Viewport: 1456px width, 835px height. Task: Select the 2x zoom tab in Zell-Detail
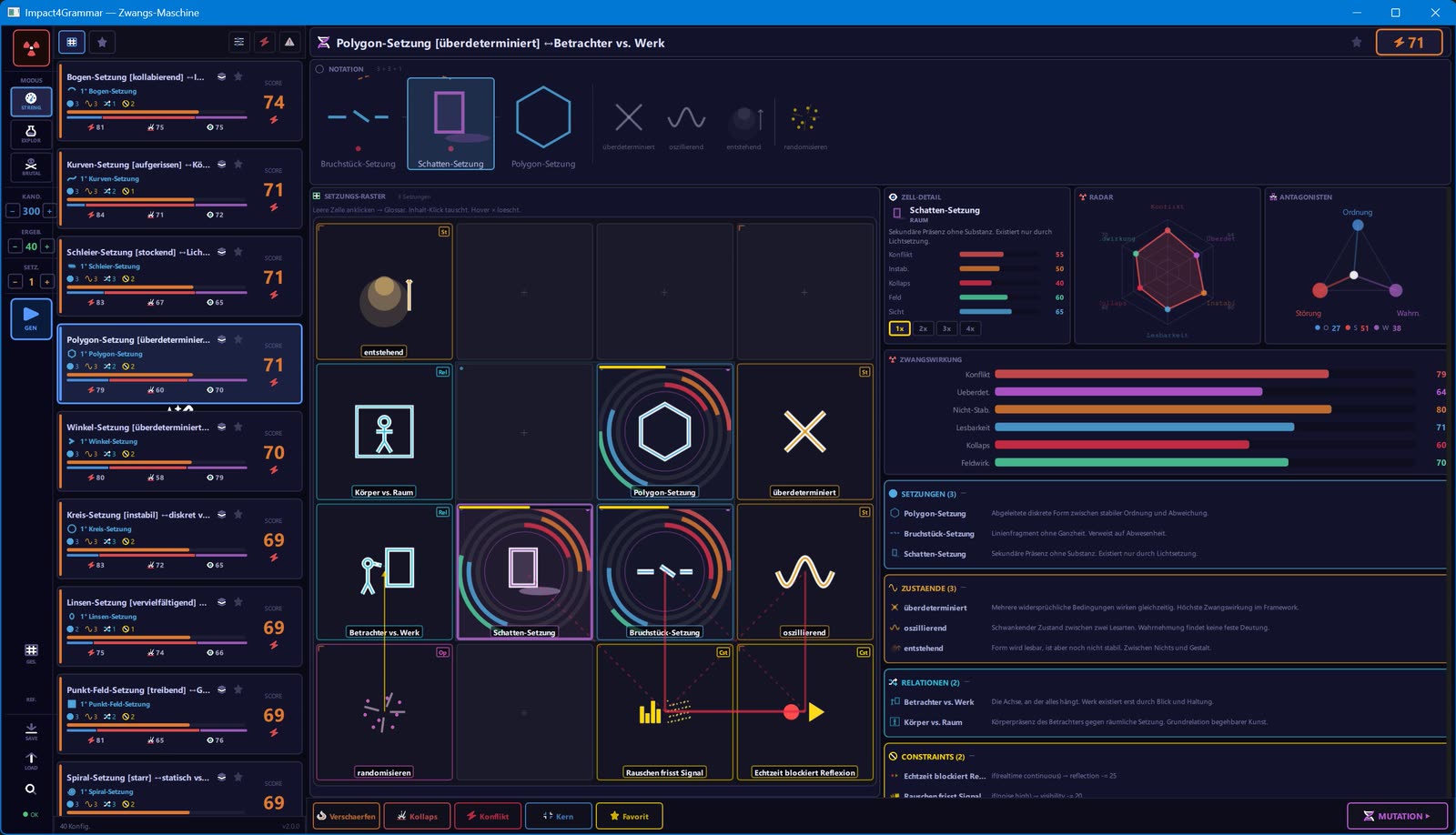coord(923,328)
